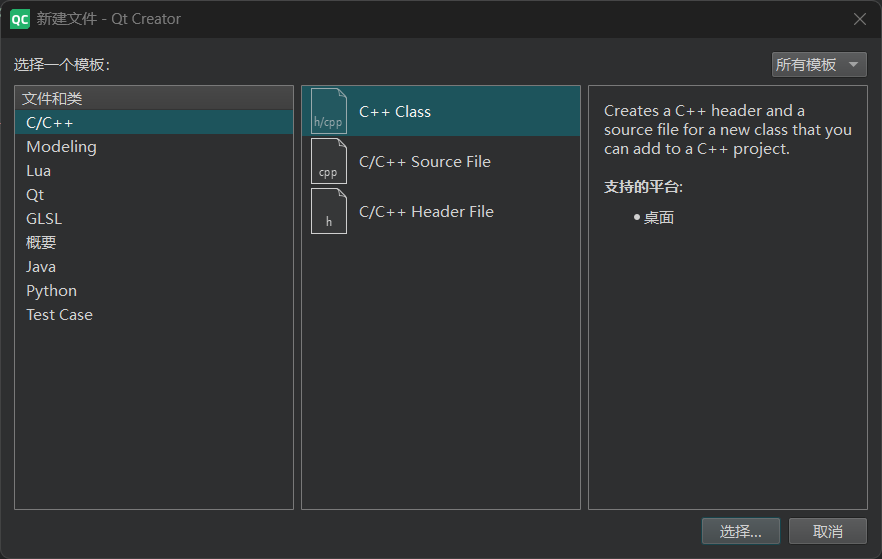This screenshot has width=882, height=559.
Task: Select the Test Case category
Action: [x=154, y=315]
